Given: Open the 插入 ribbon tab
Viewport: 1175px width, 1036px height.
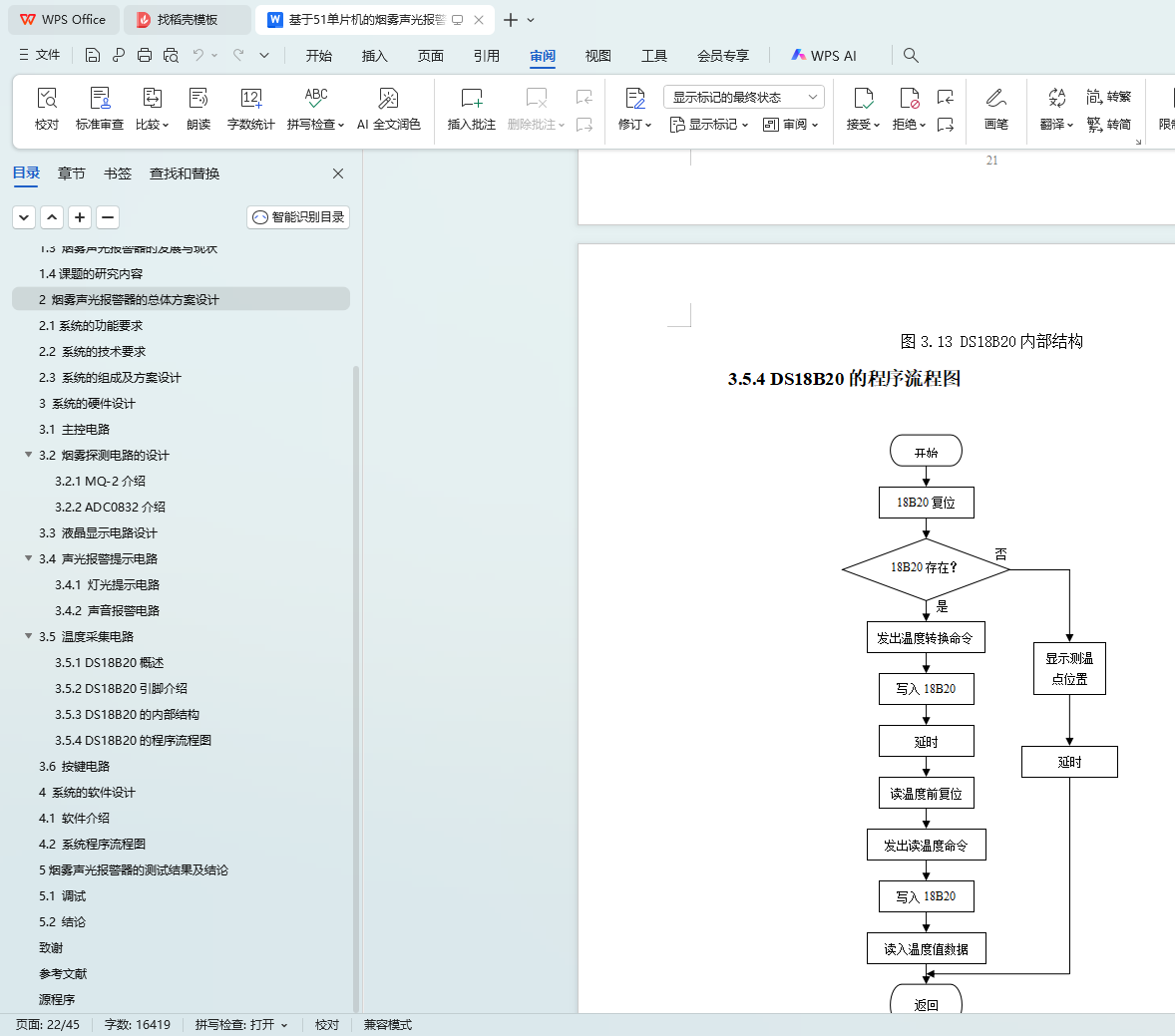Looking at the screenshot, I should [x=375, y=56].
